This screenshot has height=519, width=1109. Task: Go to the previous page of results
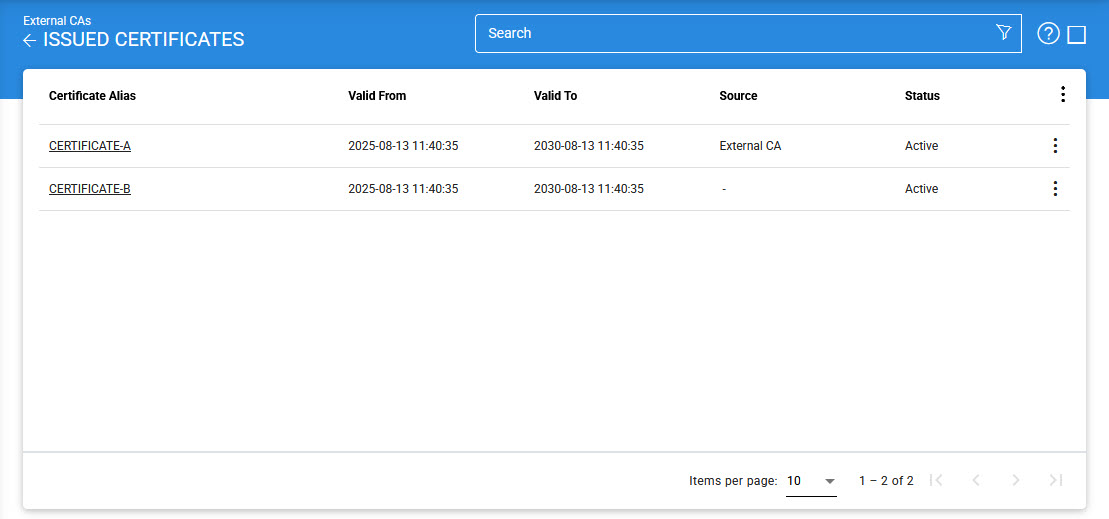click(x=976, y=480)
